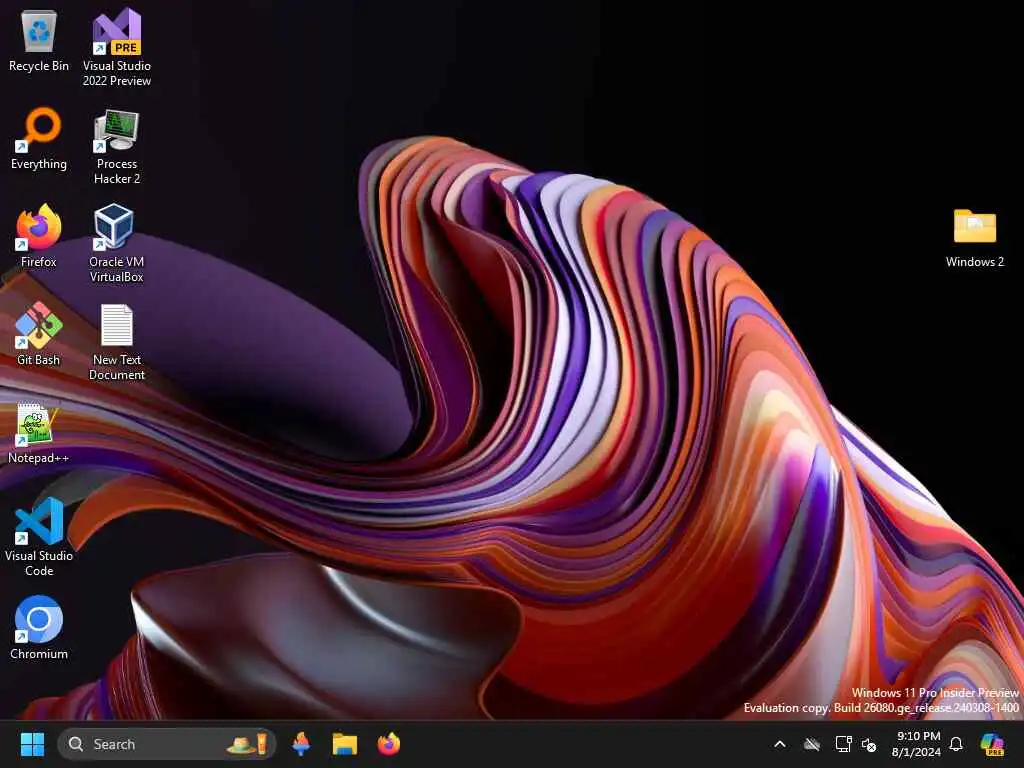Open the notification bell in taskbar
This screenshot has width=1024, height=768.
coord(956,744)
